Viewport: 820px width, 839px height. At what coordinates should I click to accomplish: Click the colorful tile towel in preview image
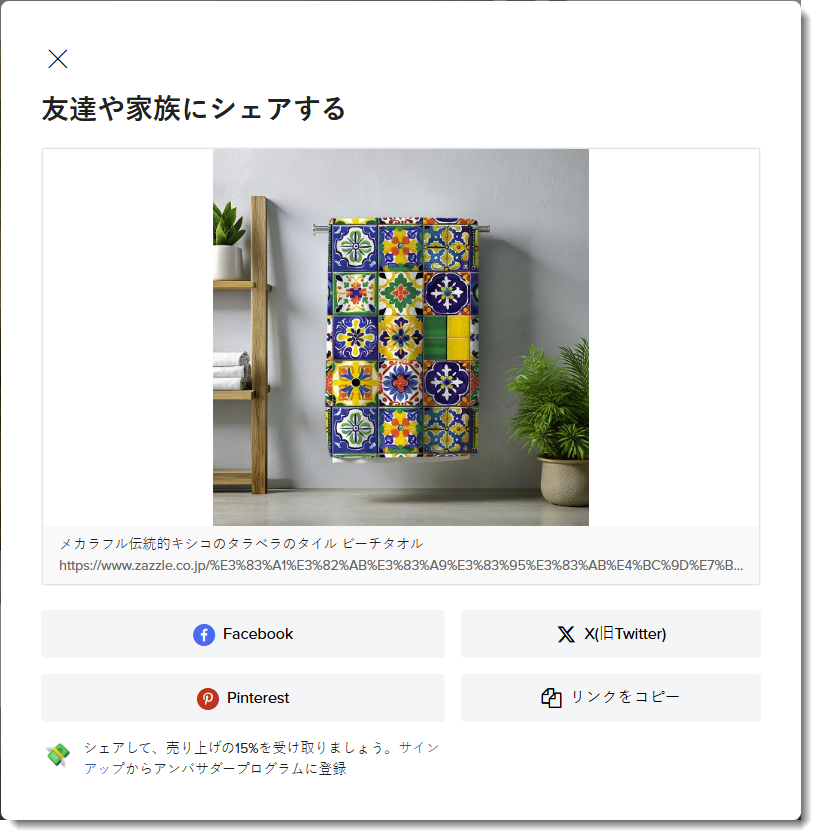tap(401, 338)
